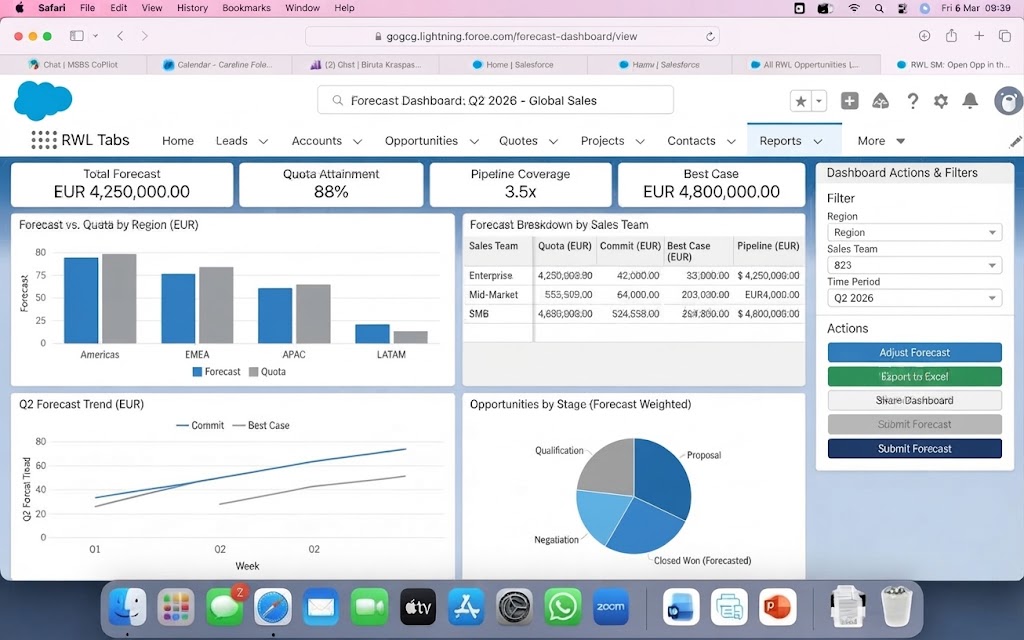Click the Quota legend gray swatch
1024x640 pixels.
click(x=253, y=372)
